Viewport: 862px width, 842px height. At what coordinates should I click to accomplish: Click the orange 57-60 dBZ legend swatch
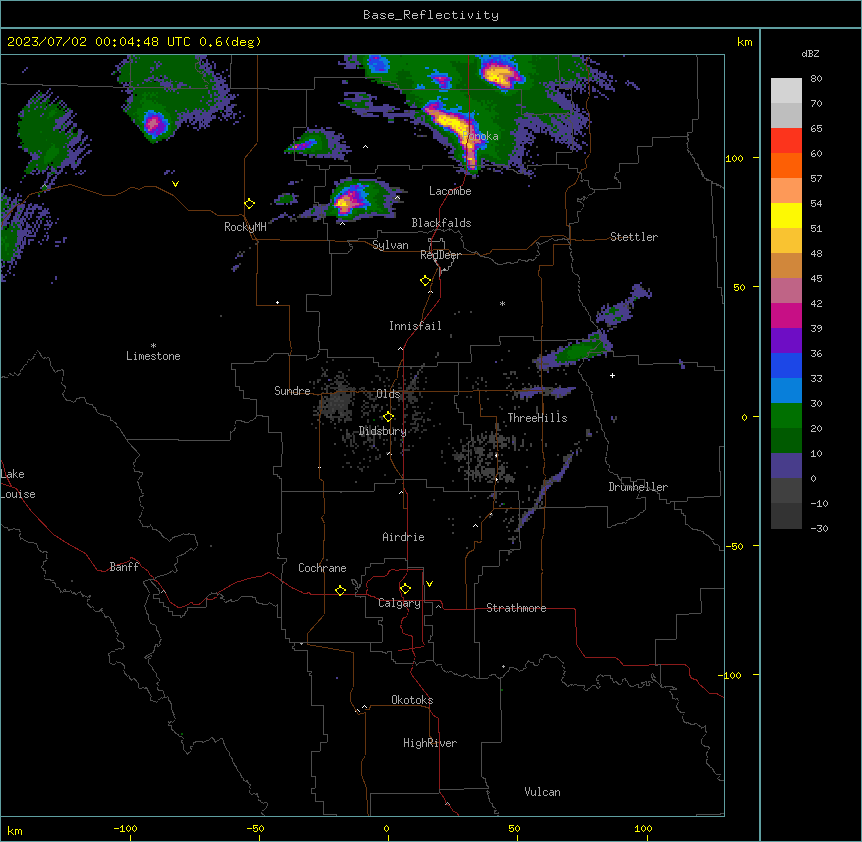click(786, 165)
